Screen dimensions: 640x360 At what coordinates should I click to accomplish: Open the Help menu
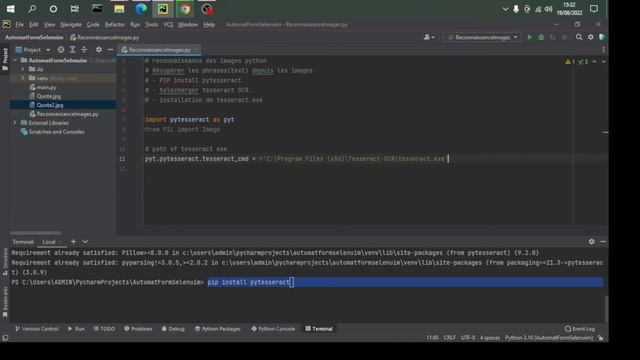(209, 24)
